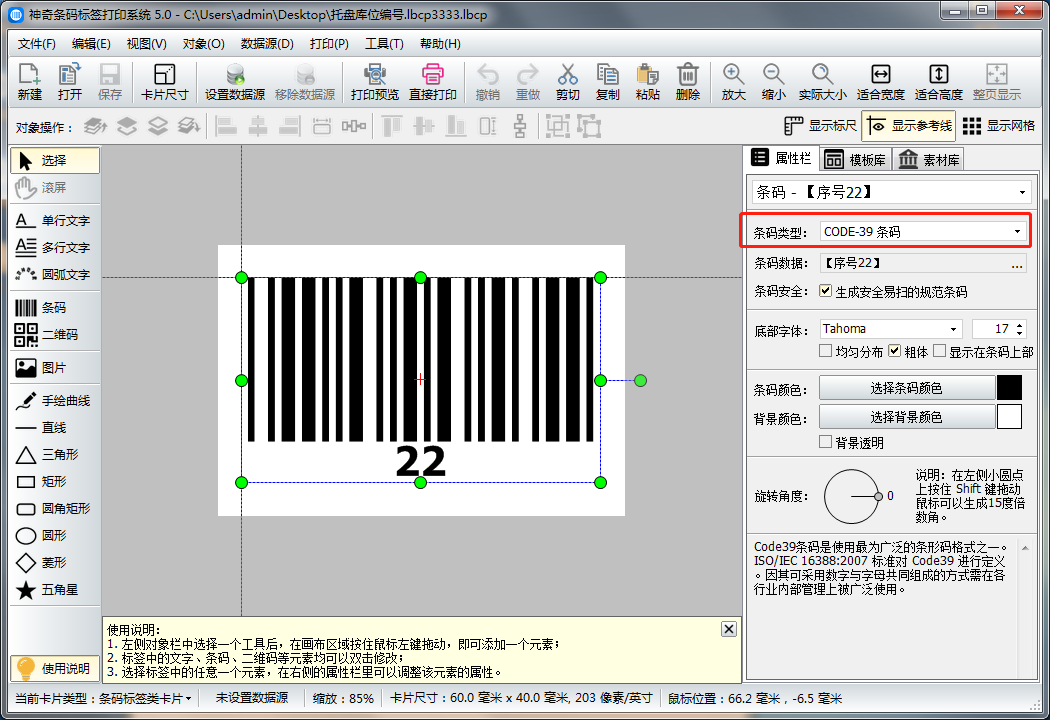Click the 选择背景颜色 button
The width and height of the screenshot is (1050, 720).
pyautogui.click(x=907, y=417)
